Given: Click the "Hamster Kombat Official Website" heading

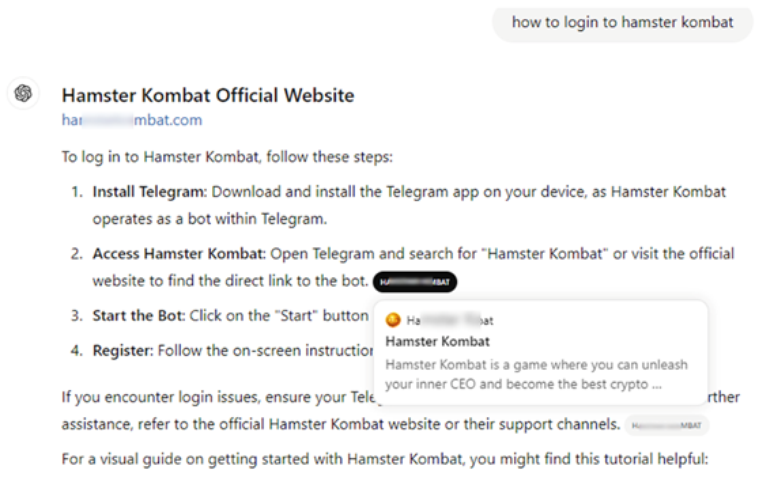Looking at the screenshot, I should 208,96.
